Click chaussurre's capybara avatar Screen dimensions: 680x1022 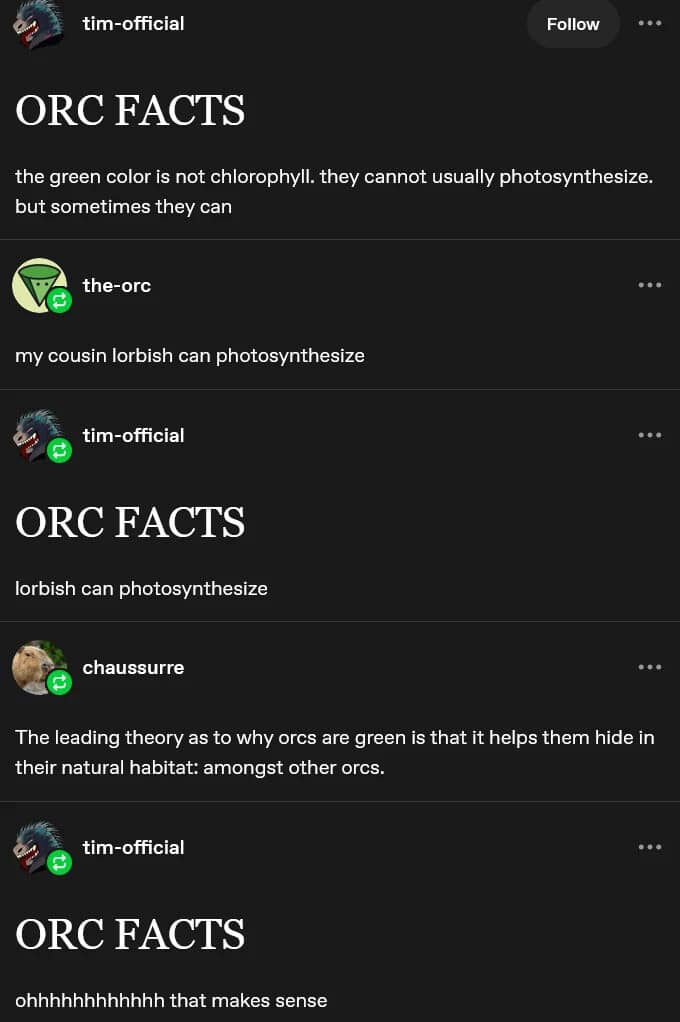click(36, 664)
